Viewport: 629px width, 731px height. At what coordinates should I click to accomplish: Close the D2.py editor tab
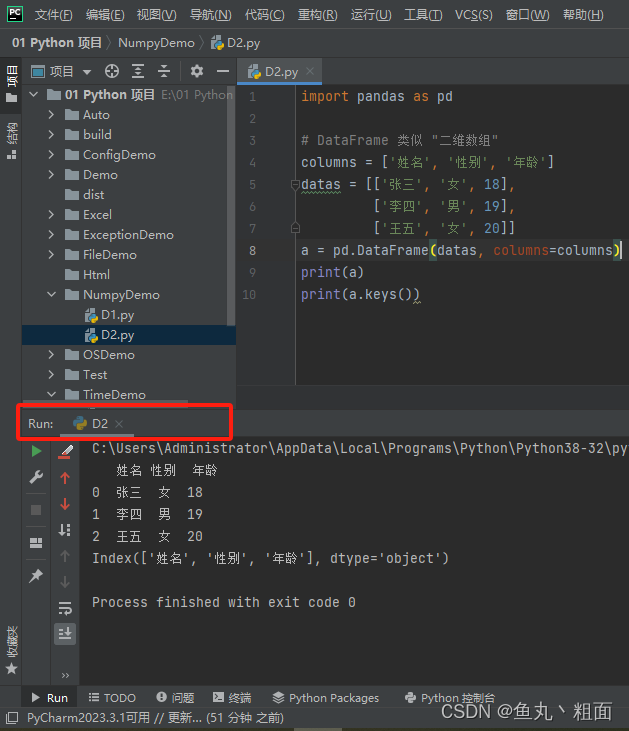(310, 71)
